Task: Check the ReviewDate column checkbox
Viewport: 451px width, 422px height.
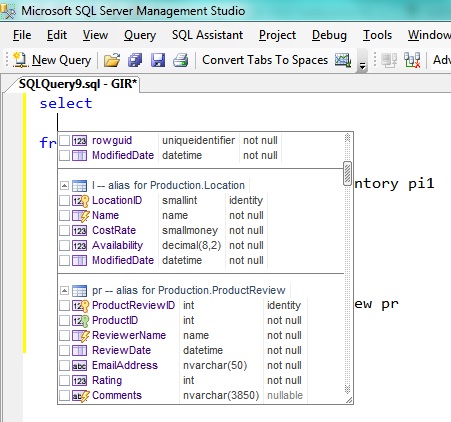Action: click(65, 350)
